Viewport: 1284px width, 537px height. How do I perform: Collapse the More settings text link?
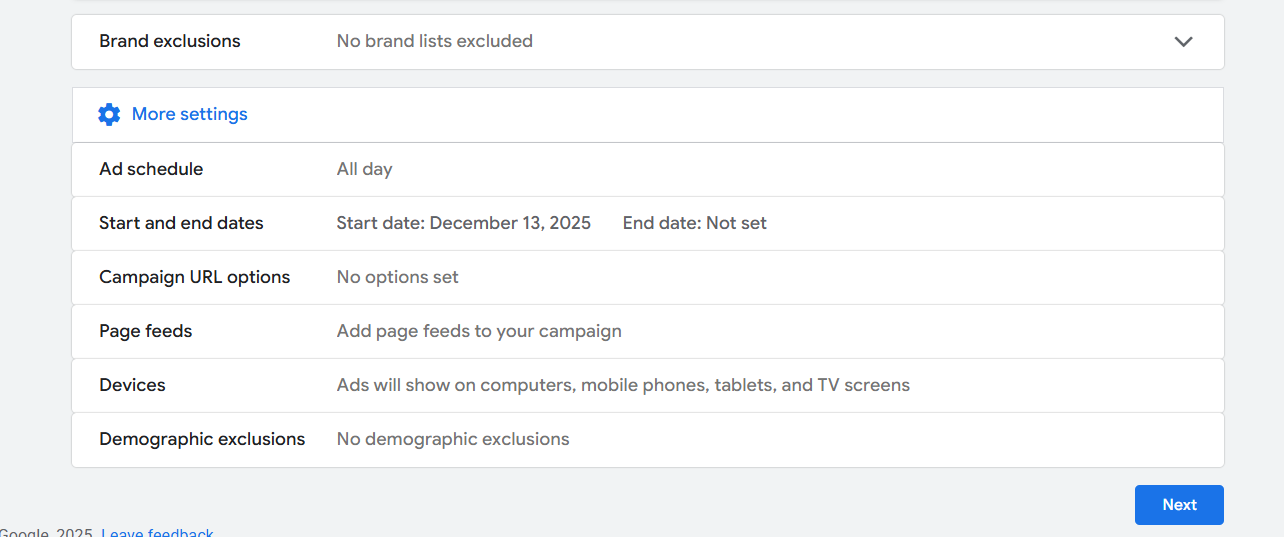coord(190,114)
